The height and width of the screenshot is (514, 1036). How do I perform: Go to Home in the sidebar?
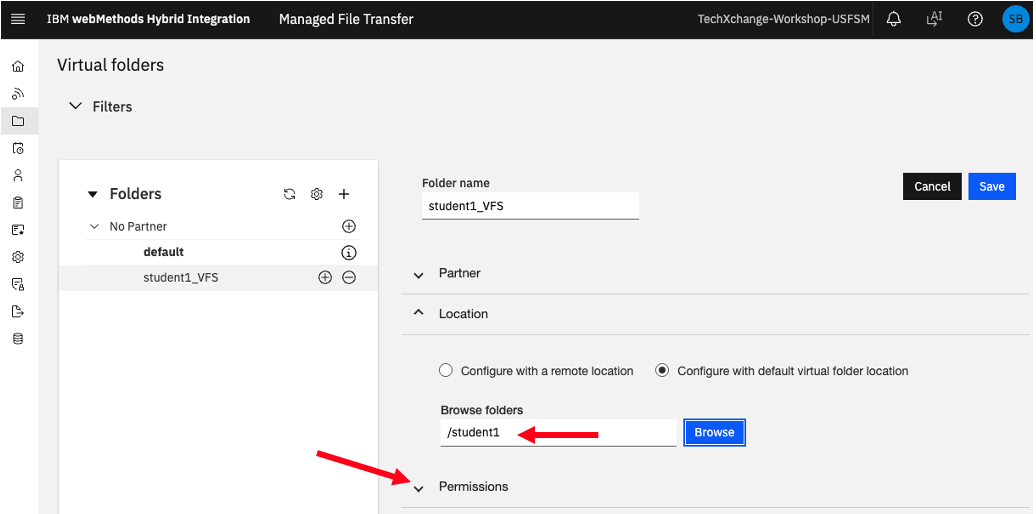[x=18, y=66]
